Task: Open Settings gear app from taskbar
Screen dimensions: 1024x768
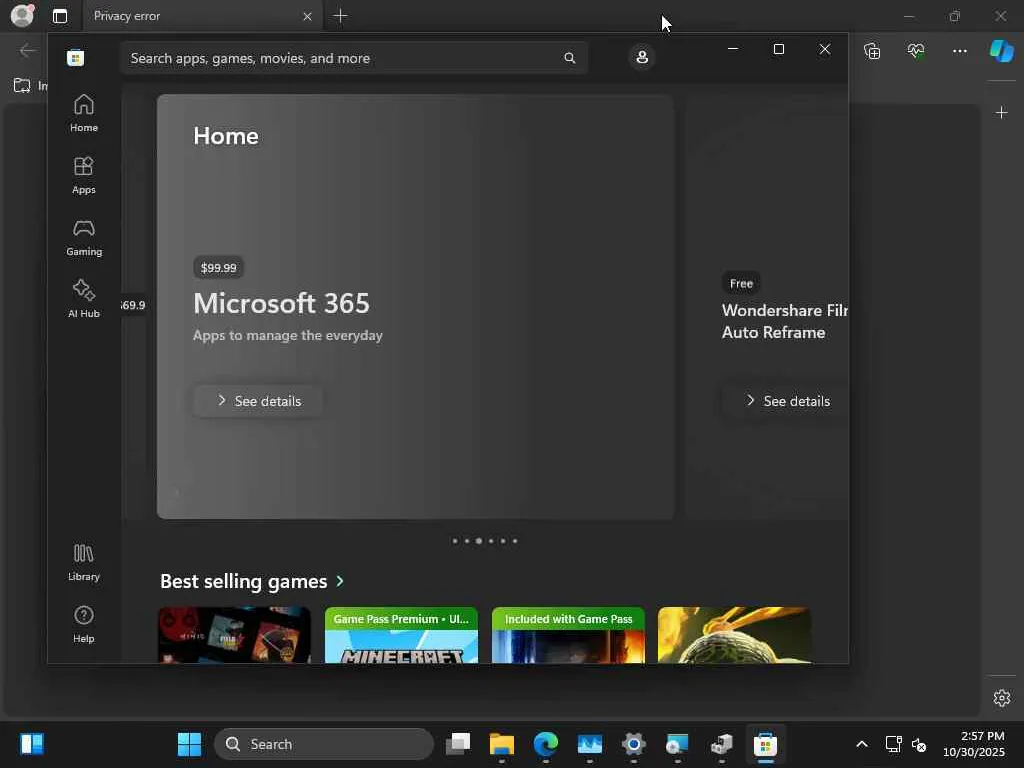Action: [633, 744]
